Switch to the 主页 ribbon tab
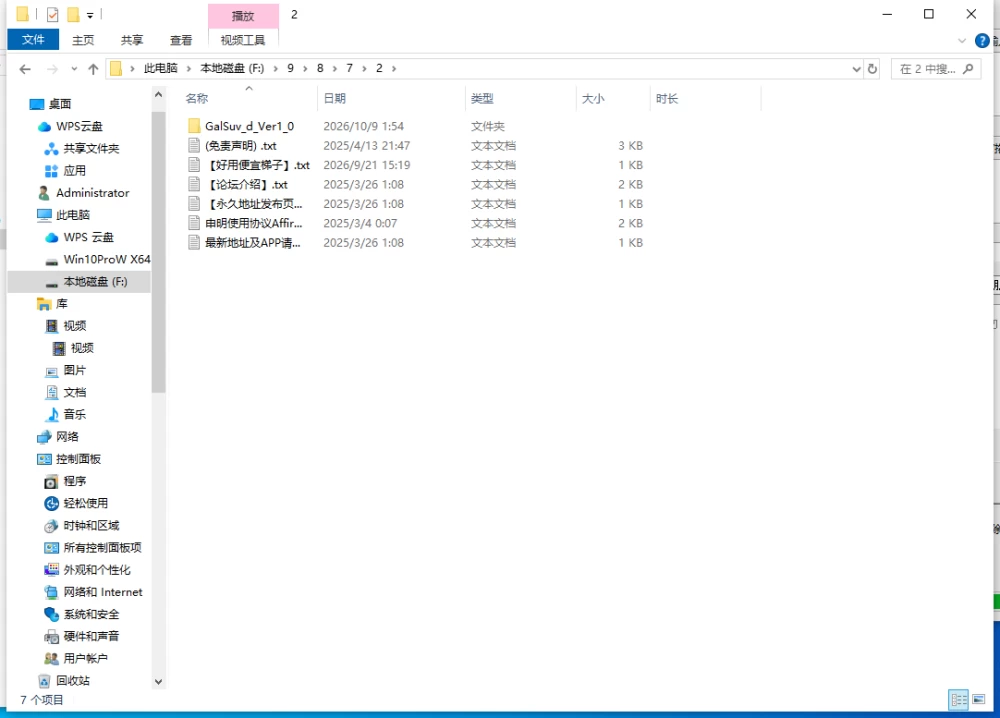Image resolution: width=1000 pixels, height=718 pixels. tap(83, 40)
